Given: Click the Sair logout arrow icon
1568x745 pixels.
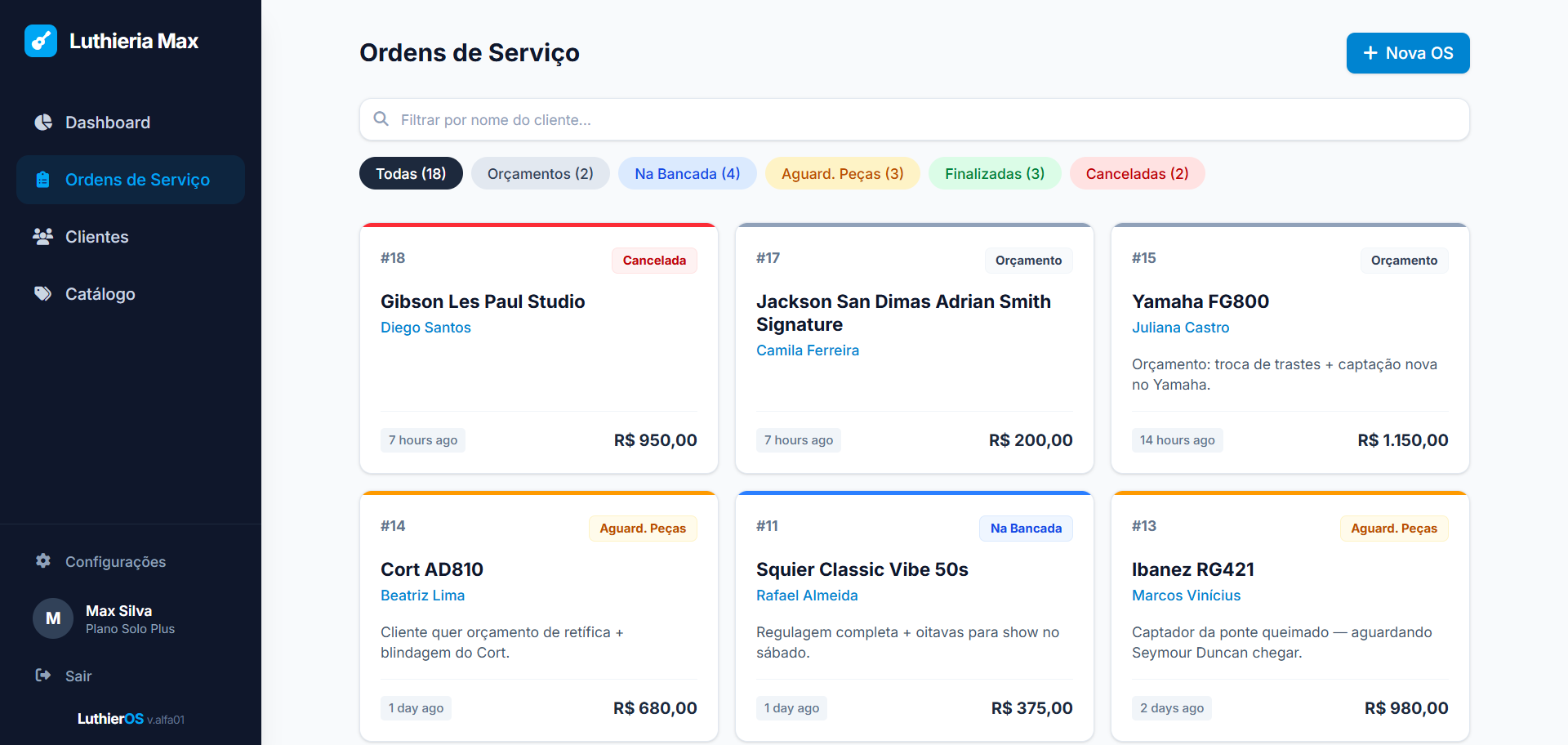Looking at the screenshot, I should click(x=43, y=676).
